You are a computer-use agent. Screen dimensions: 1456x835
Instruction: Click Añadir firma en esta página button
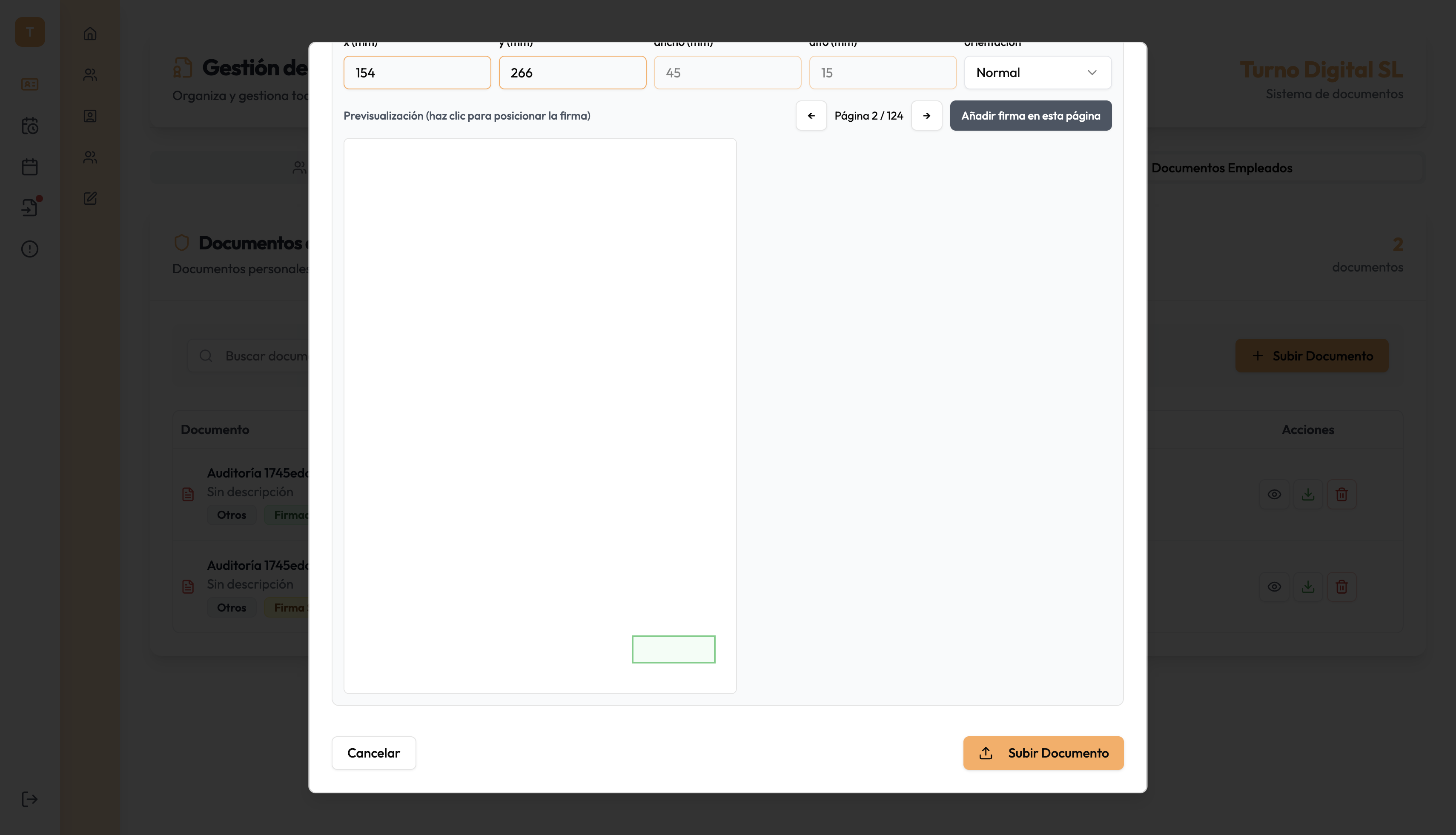point(1031,116)
